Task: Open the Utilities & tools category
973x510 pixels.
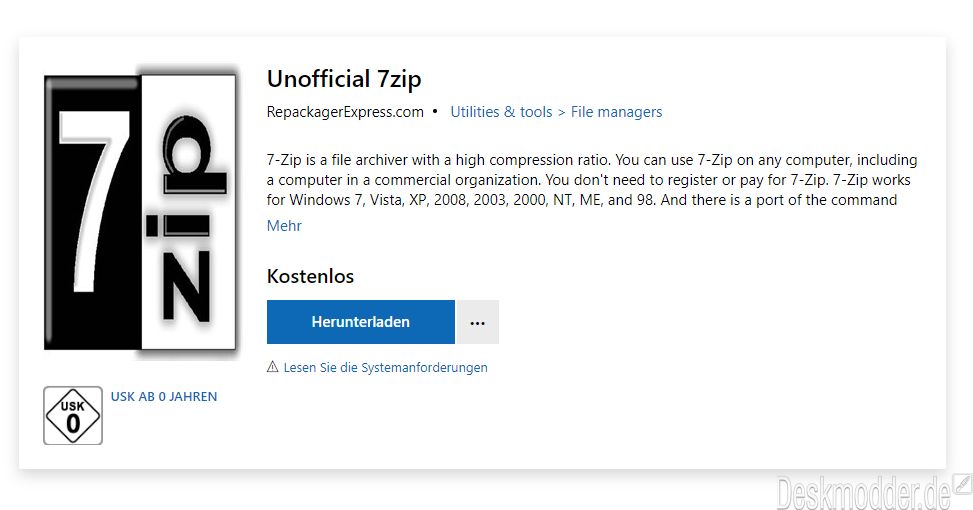Action: coord(501,112)
